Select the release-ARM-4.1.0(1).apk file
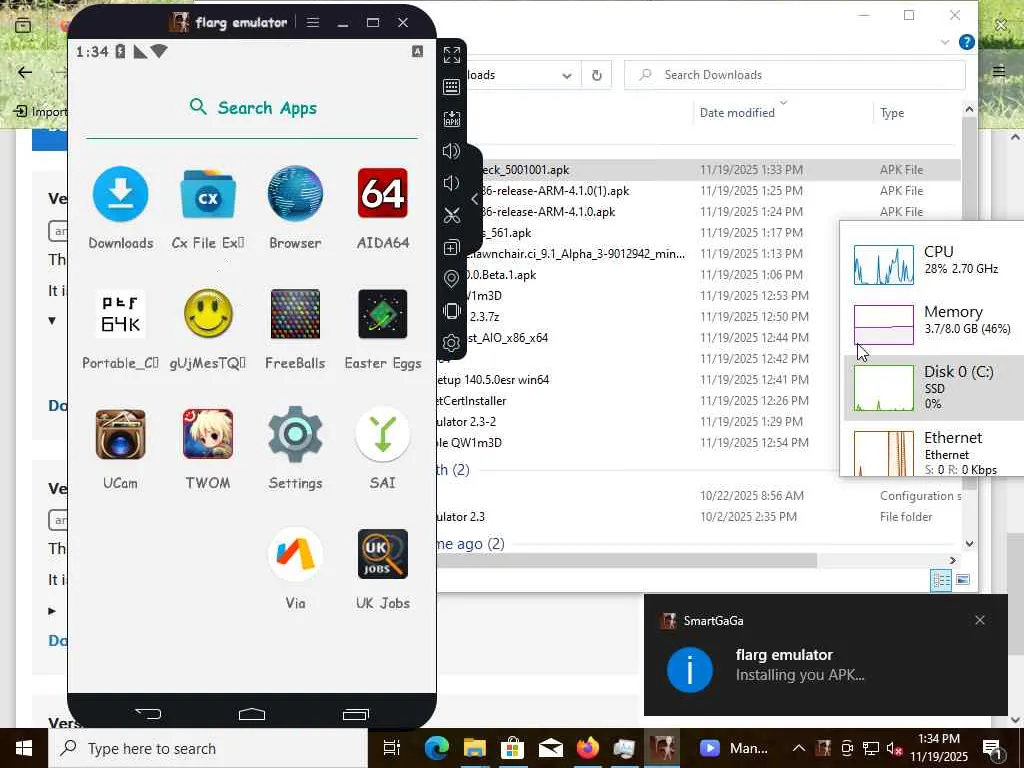Viewport: 1024px width, 768px height. click(699, 191)
